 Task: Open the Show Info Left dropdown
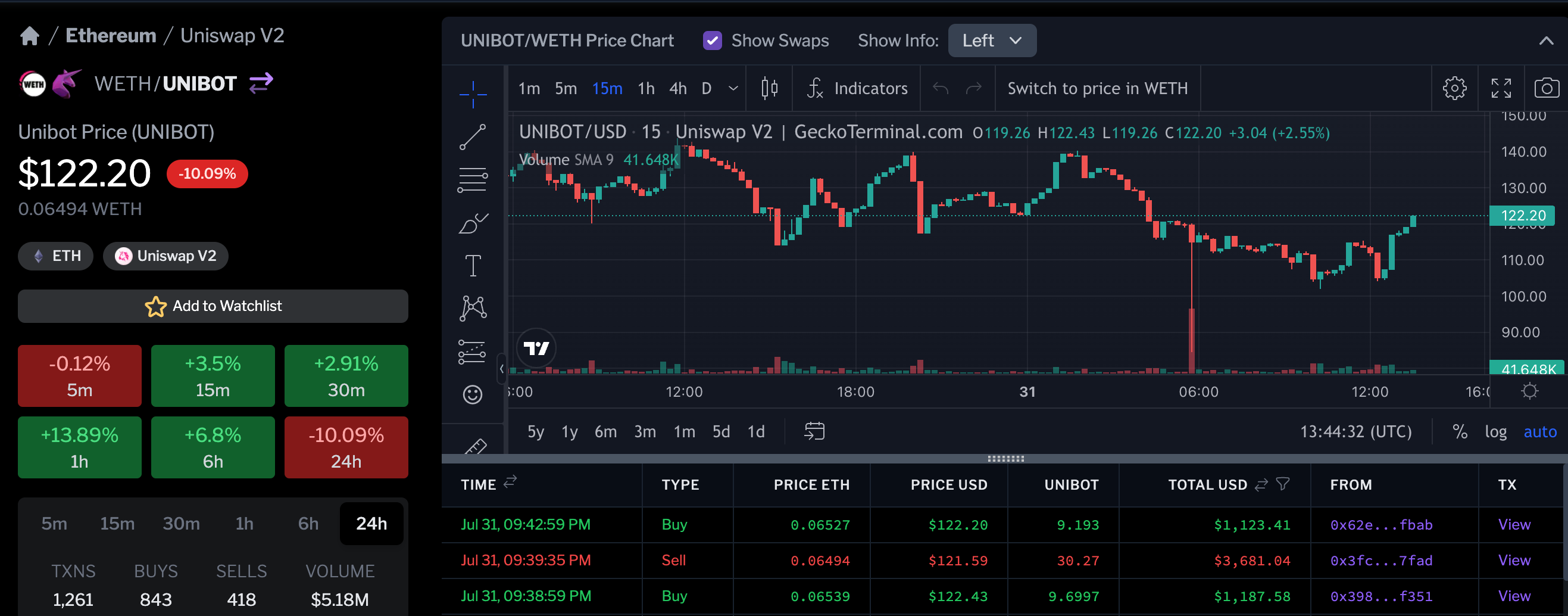[992, 41]
